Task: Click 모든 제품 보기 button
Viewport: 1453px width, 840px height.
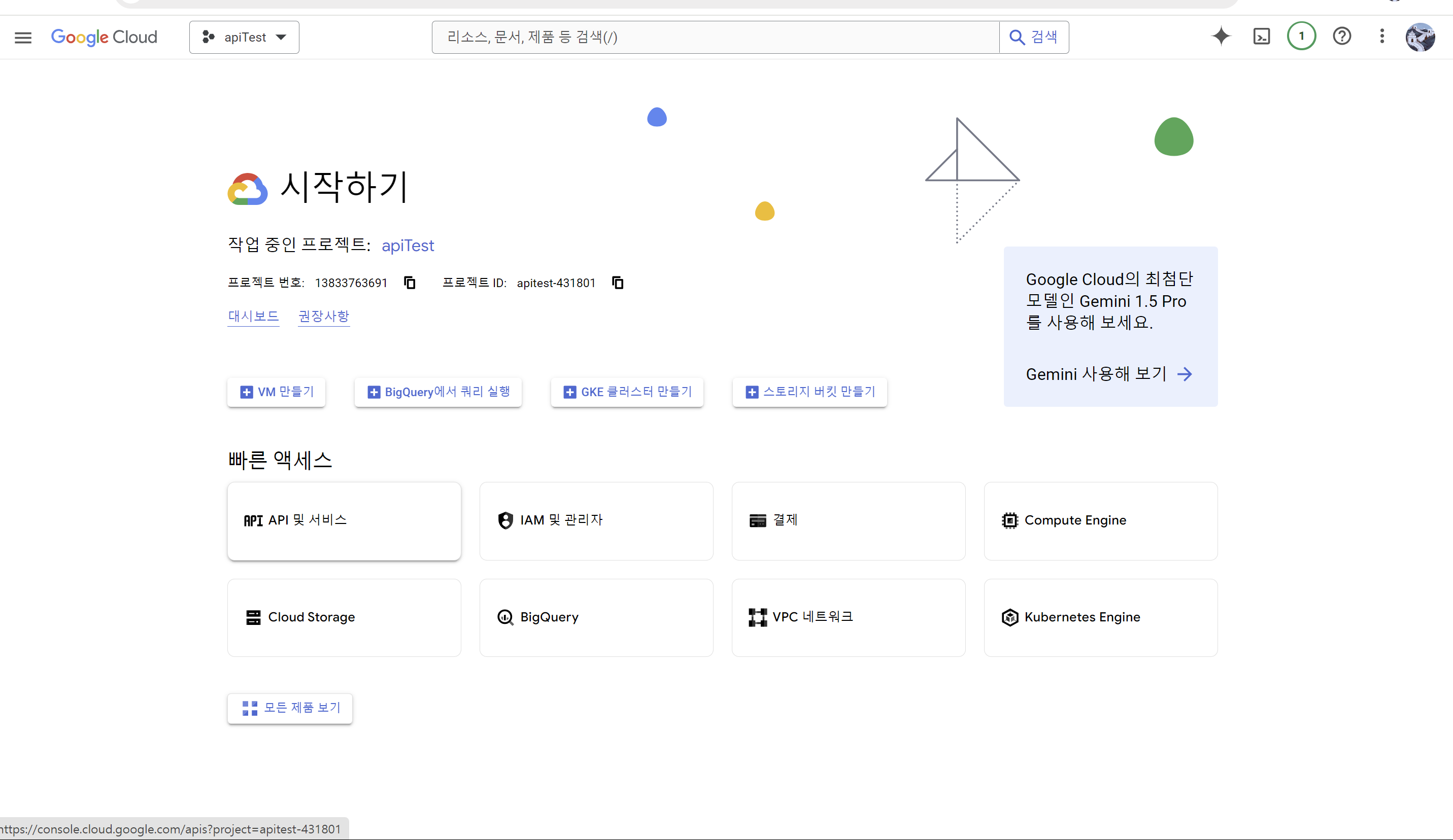Action: (289, 708)
